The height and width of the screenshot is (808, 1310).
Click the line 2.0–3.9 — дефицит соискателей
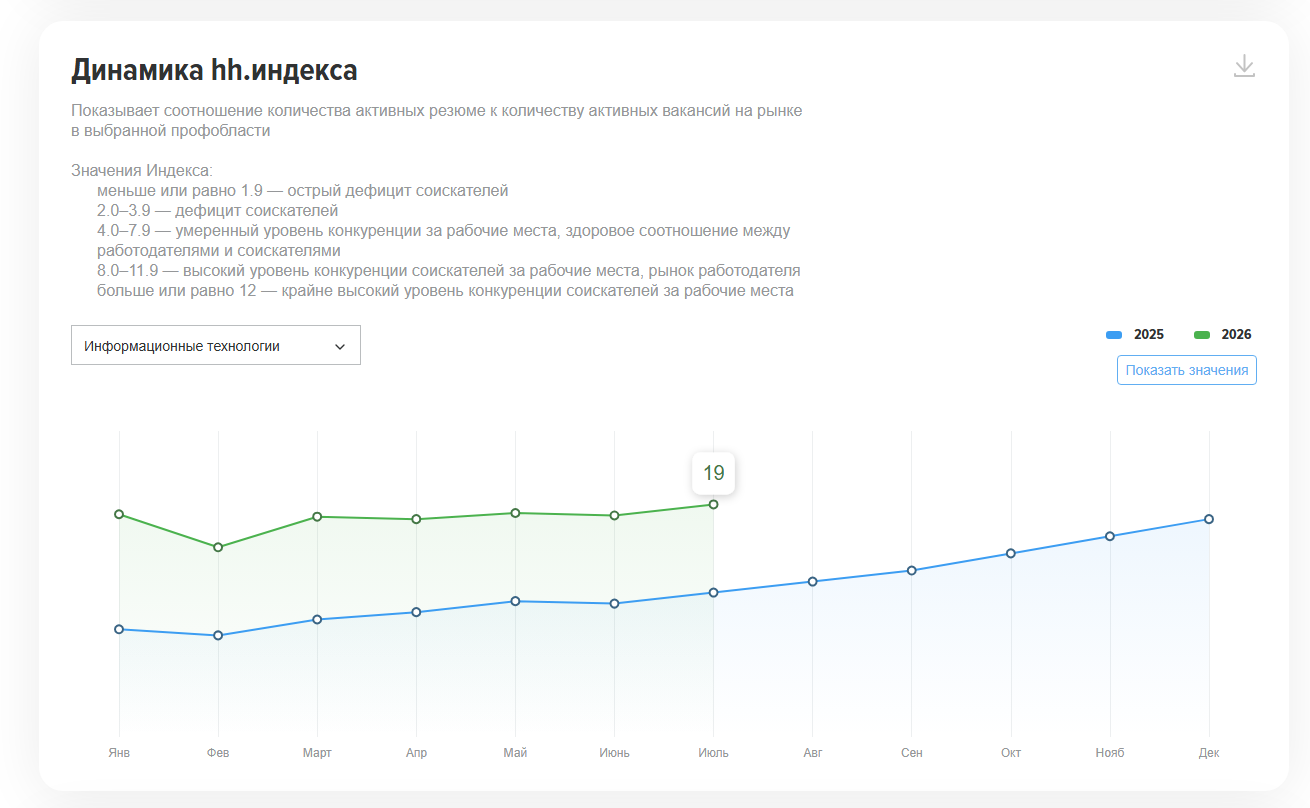click(x=218, y=210)
